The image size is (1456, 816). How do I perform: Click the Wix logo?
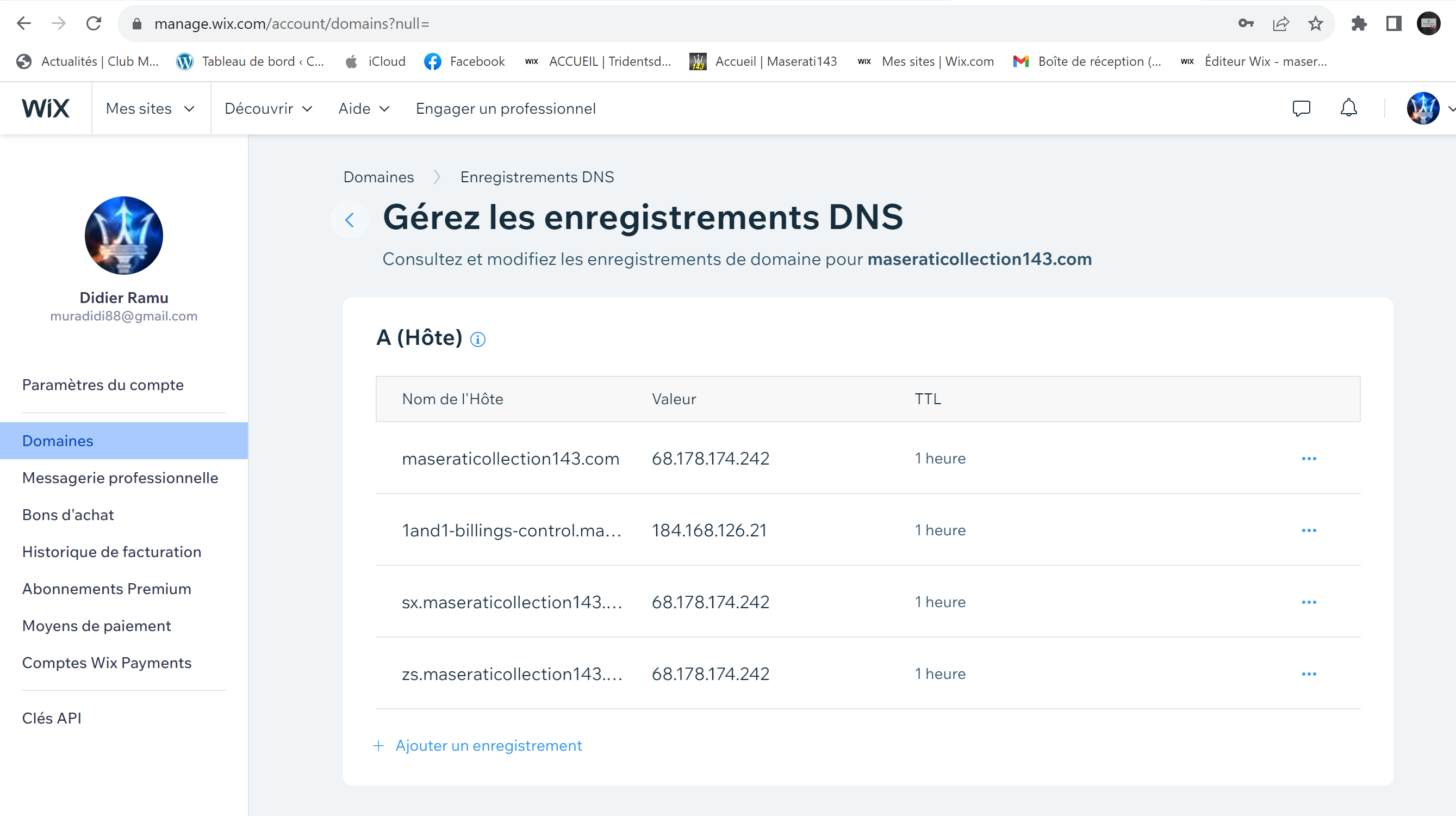tap(46, 109)
